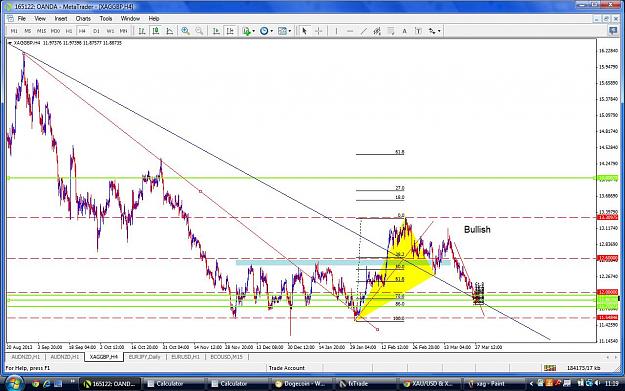The height and width of the screenshot is (391, 625).
Task: Select the trendline drawing tool
Action: click(364, 31)
